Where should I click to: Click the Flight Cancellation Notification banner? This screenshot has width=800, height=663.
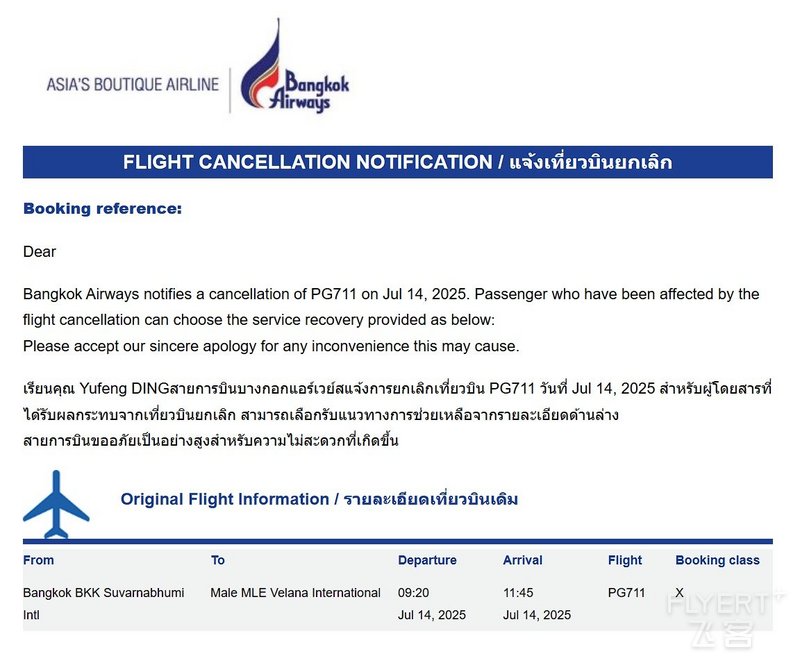coord(397,162)
